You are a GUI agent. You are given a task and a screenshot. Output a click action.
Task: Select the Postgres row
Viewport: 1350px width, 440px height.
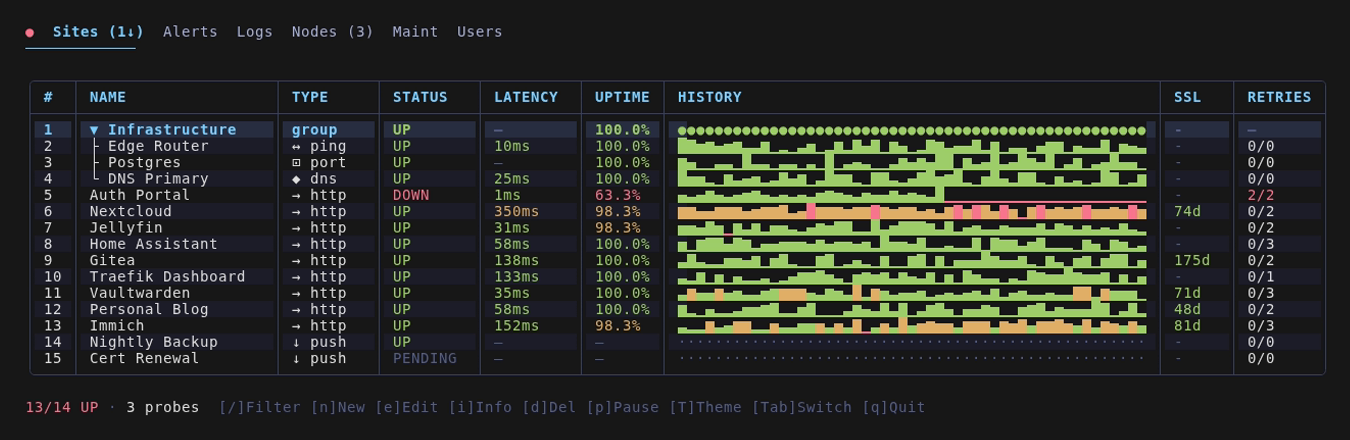(678, 162)
